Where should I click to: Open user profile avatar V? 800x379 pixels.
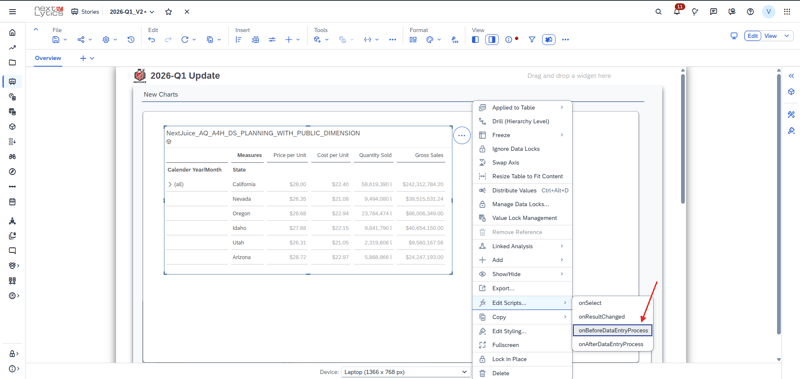[x=768, y=12]
